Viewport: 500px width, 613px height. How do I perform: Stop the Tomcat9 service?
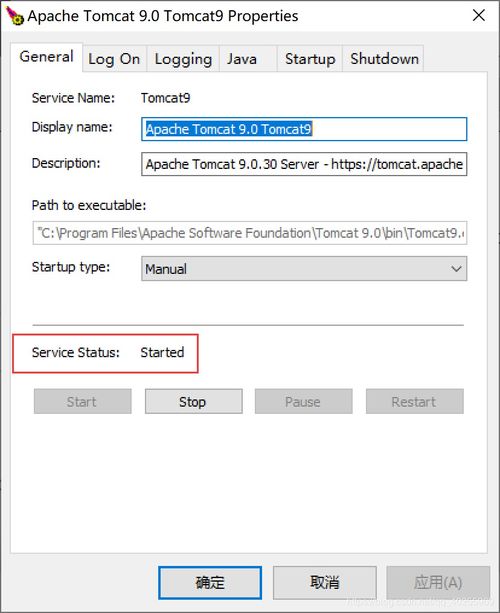[x=194, y=401]
